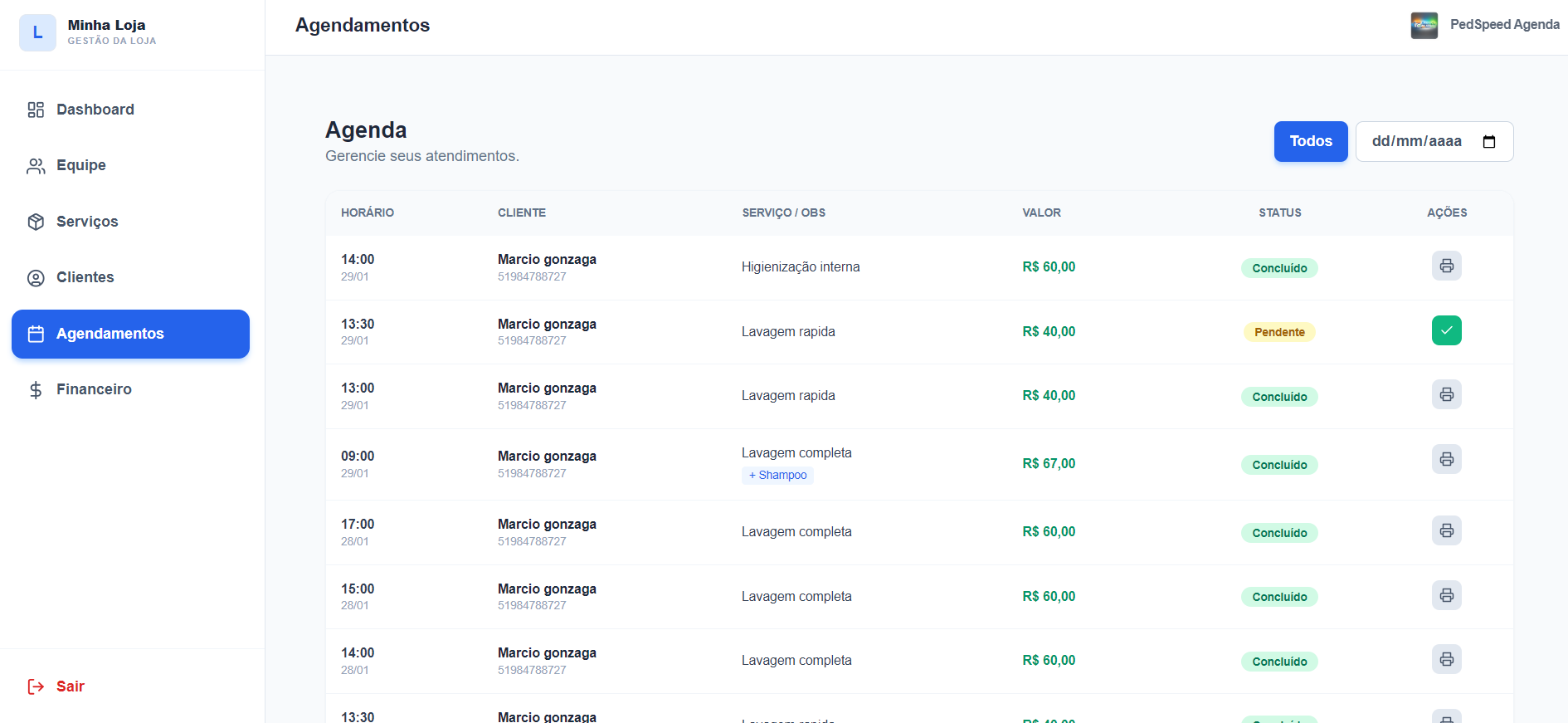Show all appointments with Todos button

click(x=1310, y=142)
